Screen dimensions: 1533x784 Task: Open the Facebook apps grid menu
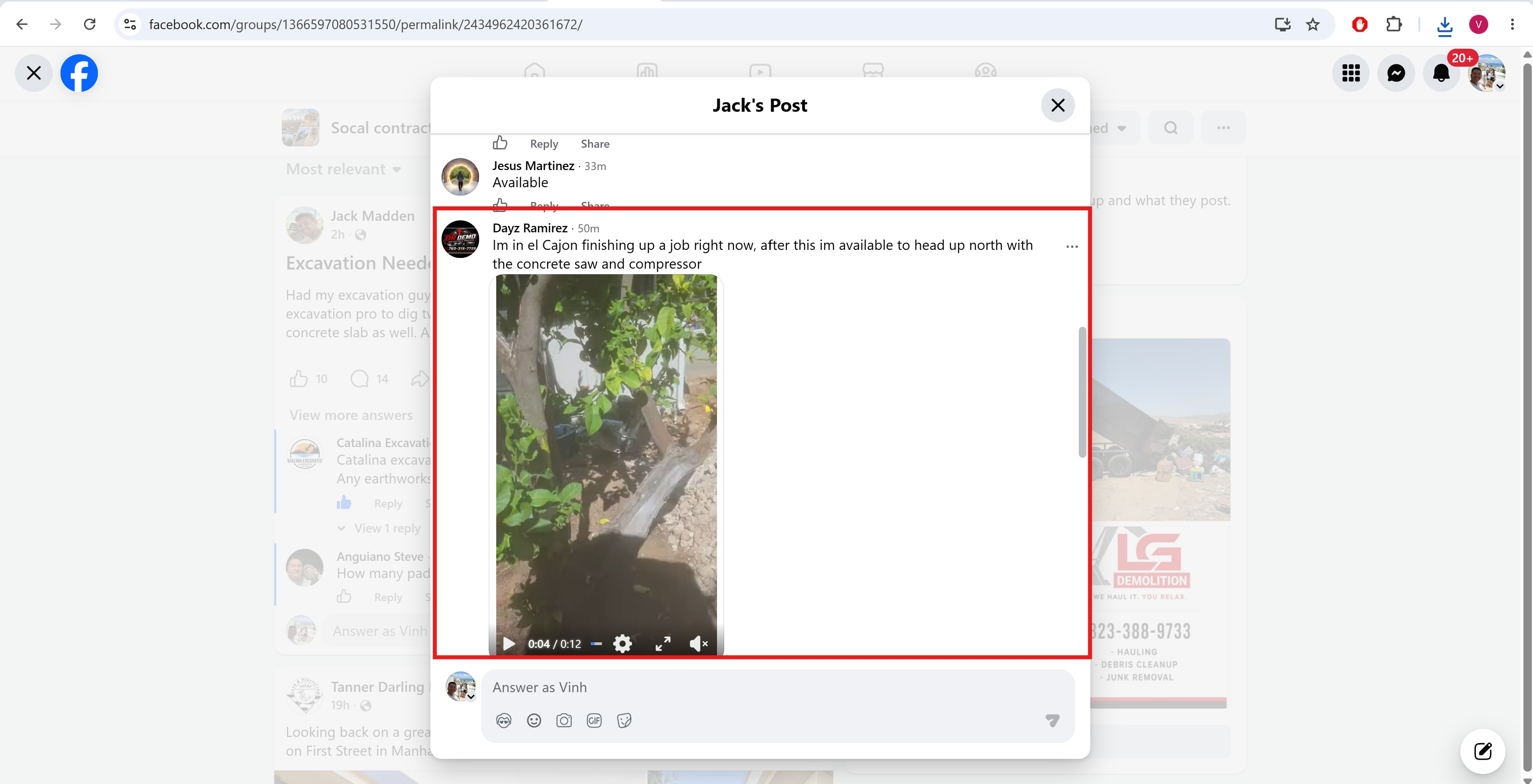tap(1351, 73)
